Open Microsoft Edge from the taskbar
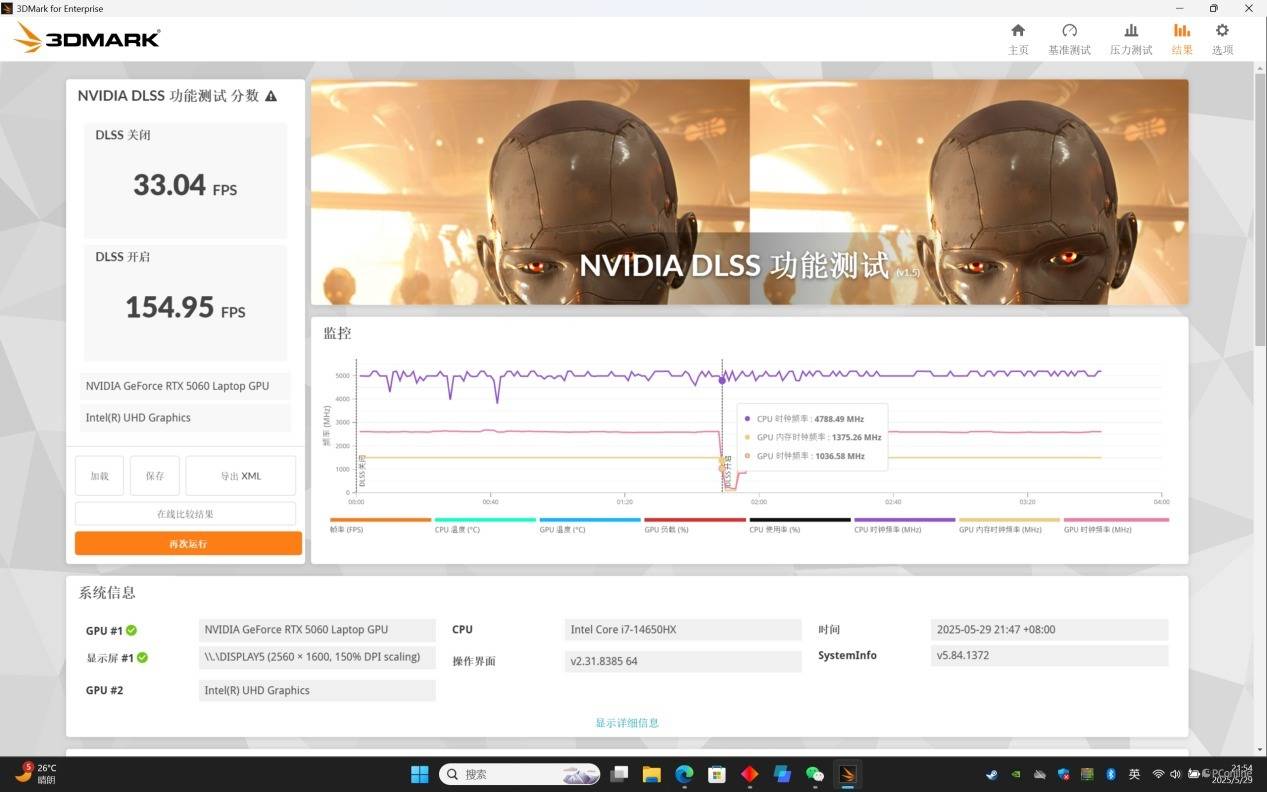This screenshot has width=1267, height=792. [684, 774]
